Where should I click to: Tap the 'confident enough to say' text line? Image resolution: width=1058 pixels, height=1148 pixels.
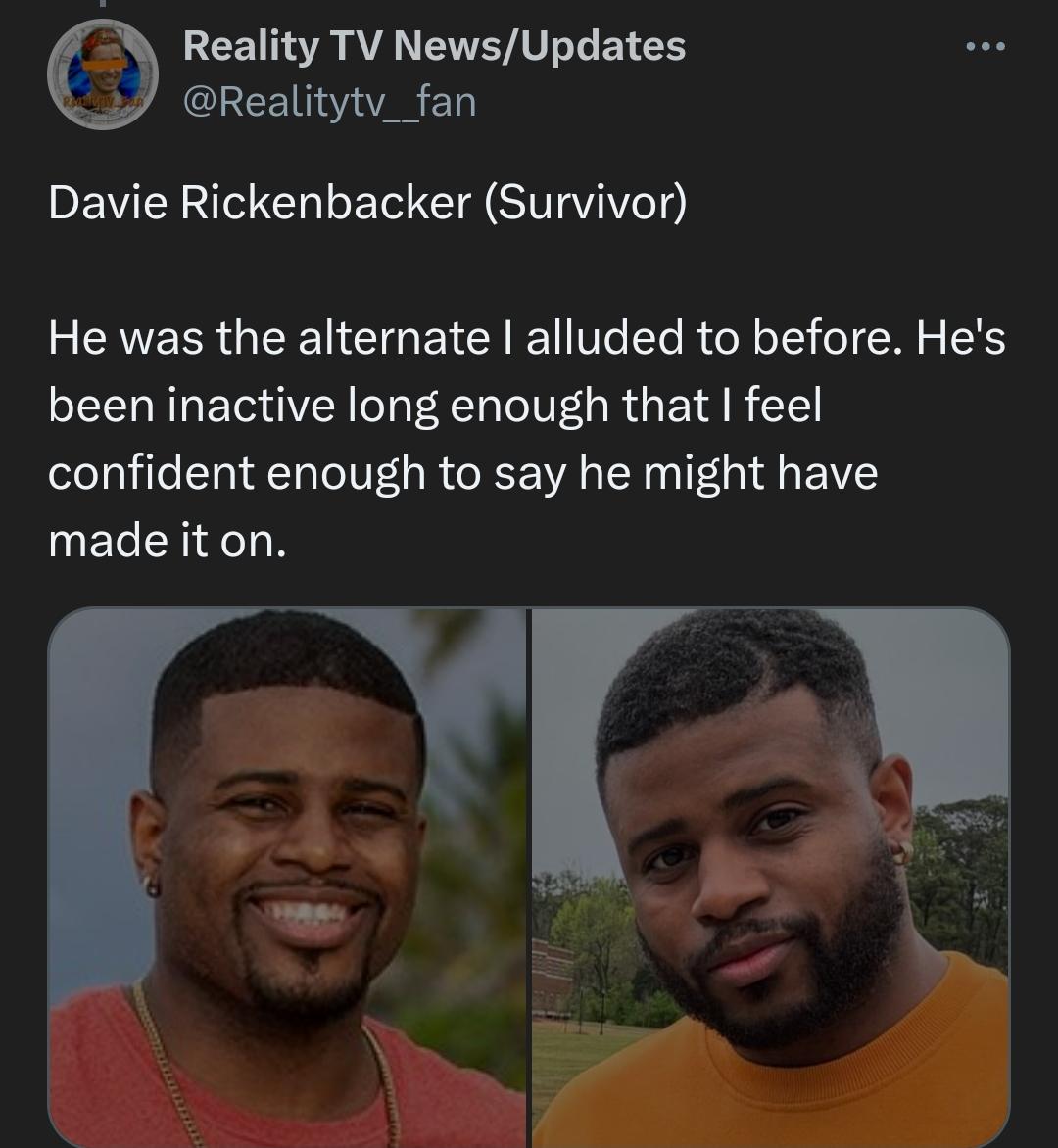tap(462, 473)
